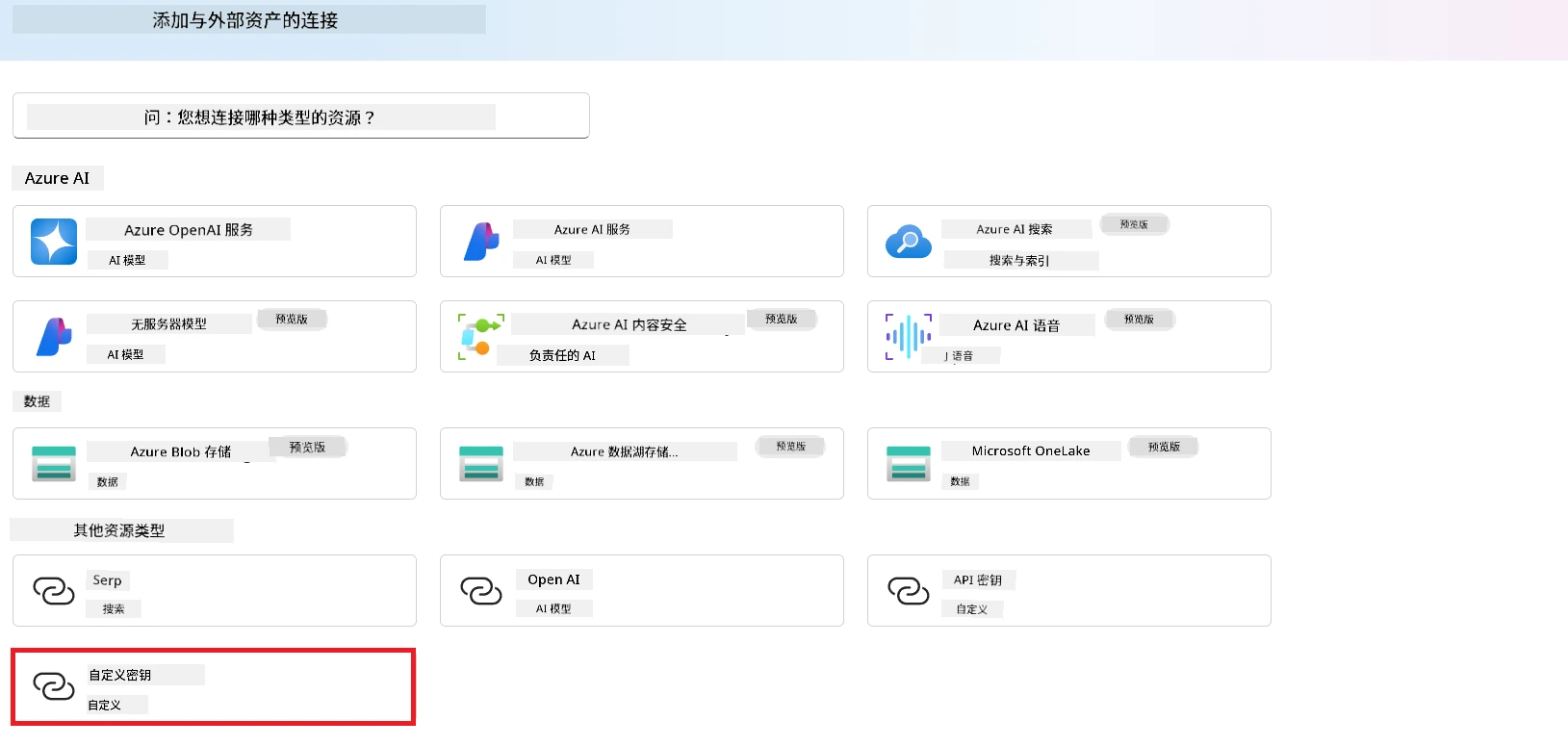Click 数据 label under Azure 数据湖存储
This screenshot has width=1568, height=746.
(534, 481)
